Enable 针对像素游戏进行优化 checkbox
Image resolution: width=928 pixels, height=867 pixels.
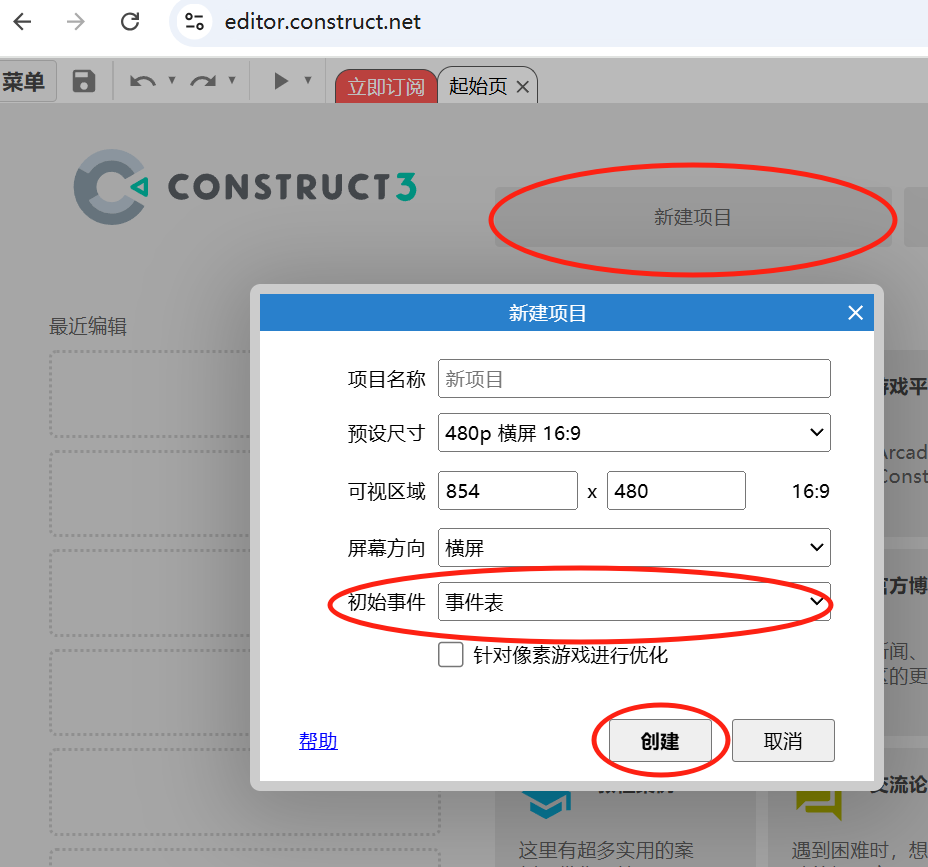(450, 654)
